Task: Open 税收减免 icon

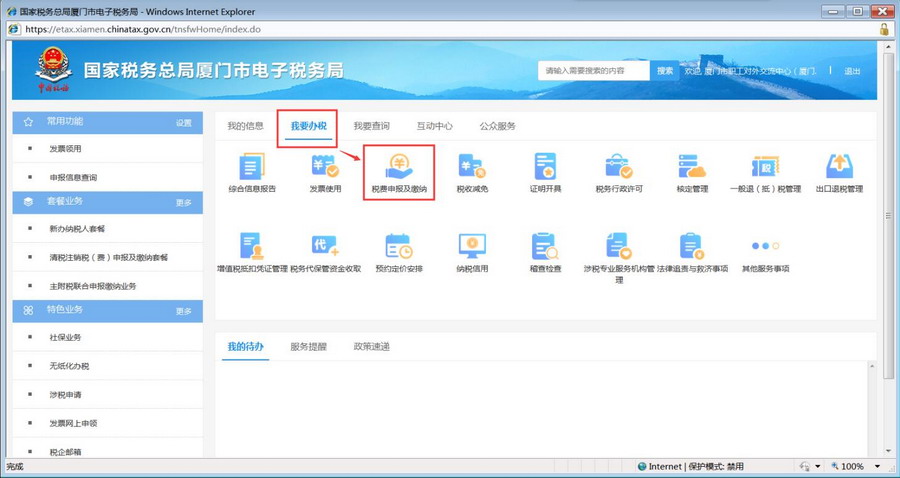Action: (x=472, y=166)
